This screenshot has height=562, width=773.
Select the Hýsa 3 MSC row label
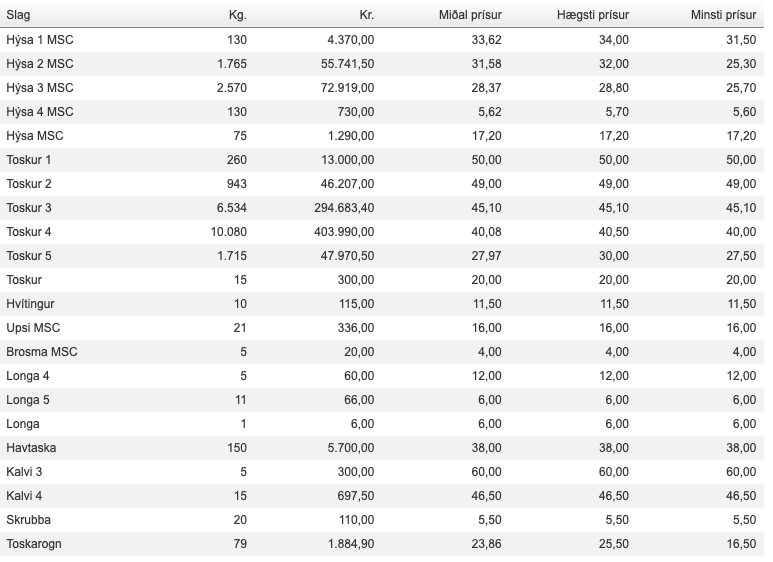pos(40,88)
